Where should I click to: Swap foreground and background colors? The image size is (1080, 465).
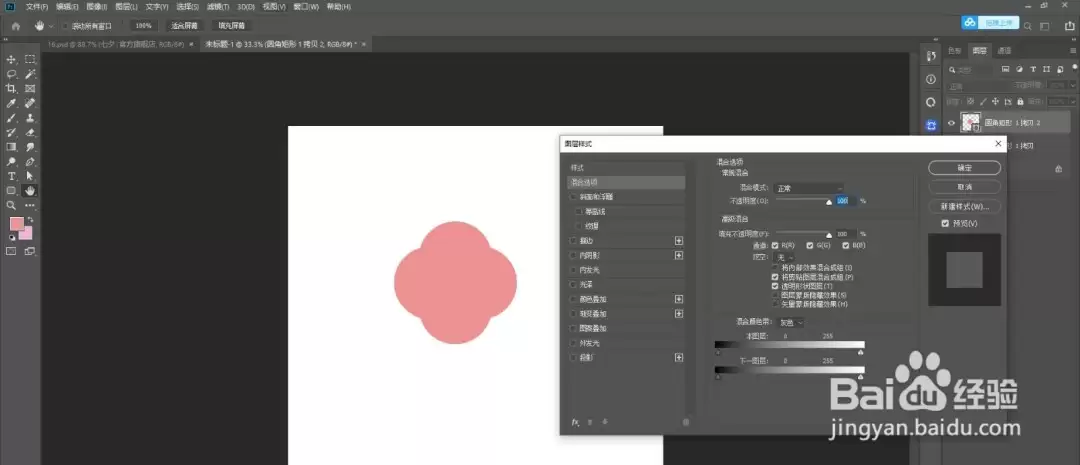(30, 220)
